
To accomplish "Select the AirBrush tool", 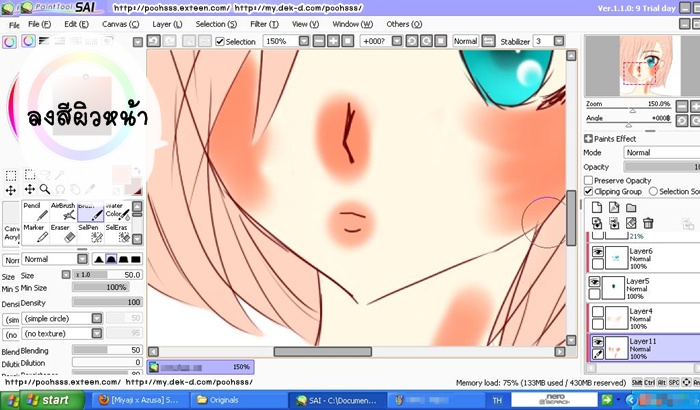I will [x=63, y=212].
